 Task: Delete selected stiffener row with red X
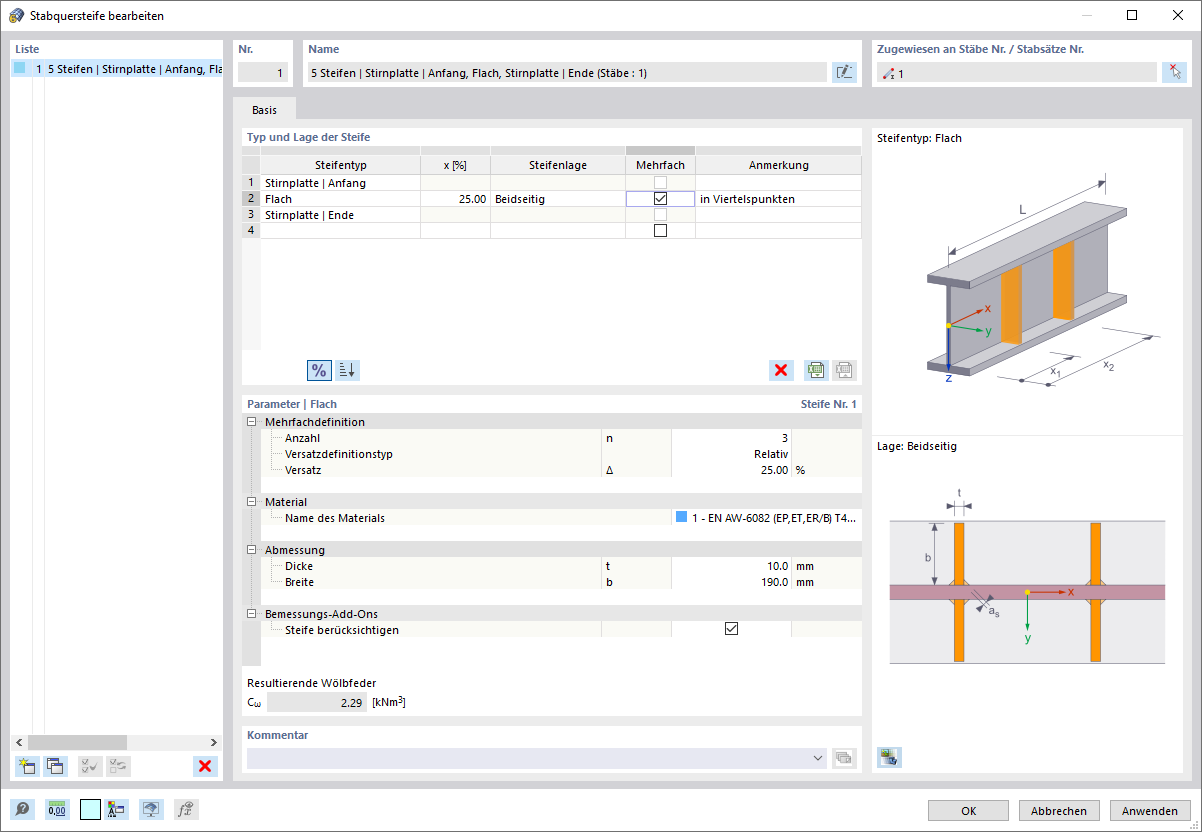tap(781, 370)
